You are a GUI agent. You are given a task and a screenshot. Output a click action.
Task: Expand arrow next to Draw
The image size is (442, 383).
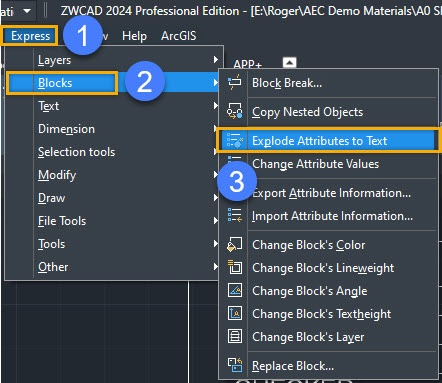click(x=216, y=198)
